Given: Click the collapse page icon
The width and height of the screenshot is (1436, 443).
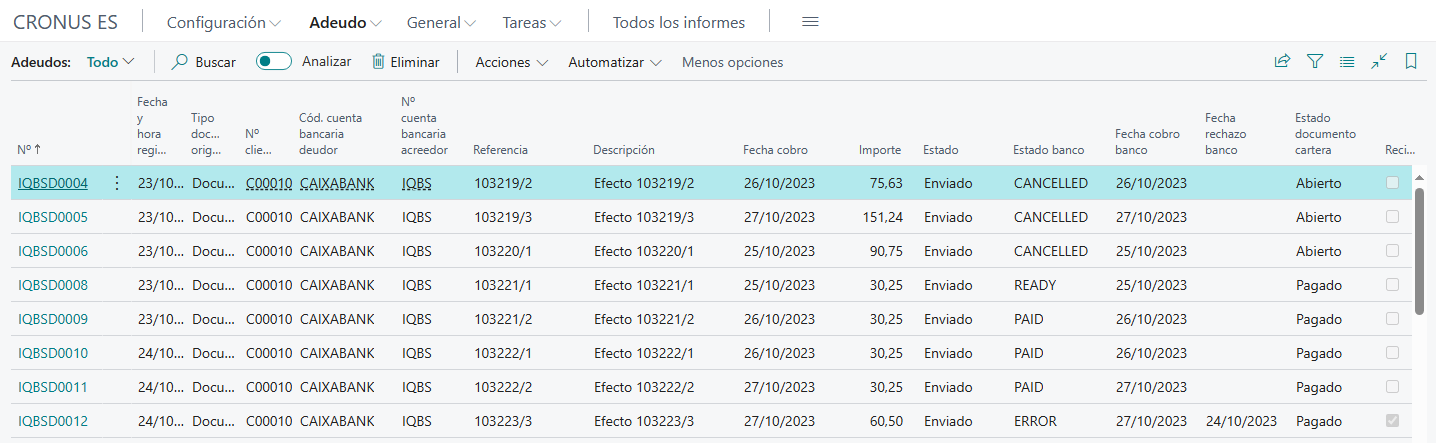Looking at the screenshot, I should tap(1379, 62).
